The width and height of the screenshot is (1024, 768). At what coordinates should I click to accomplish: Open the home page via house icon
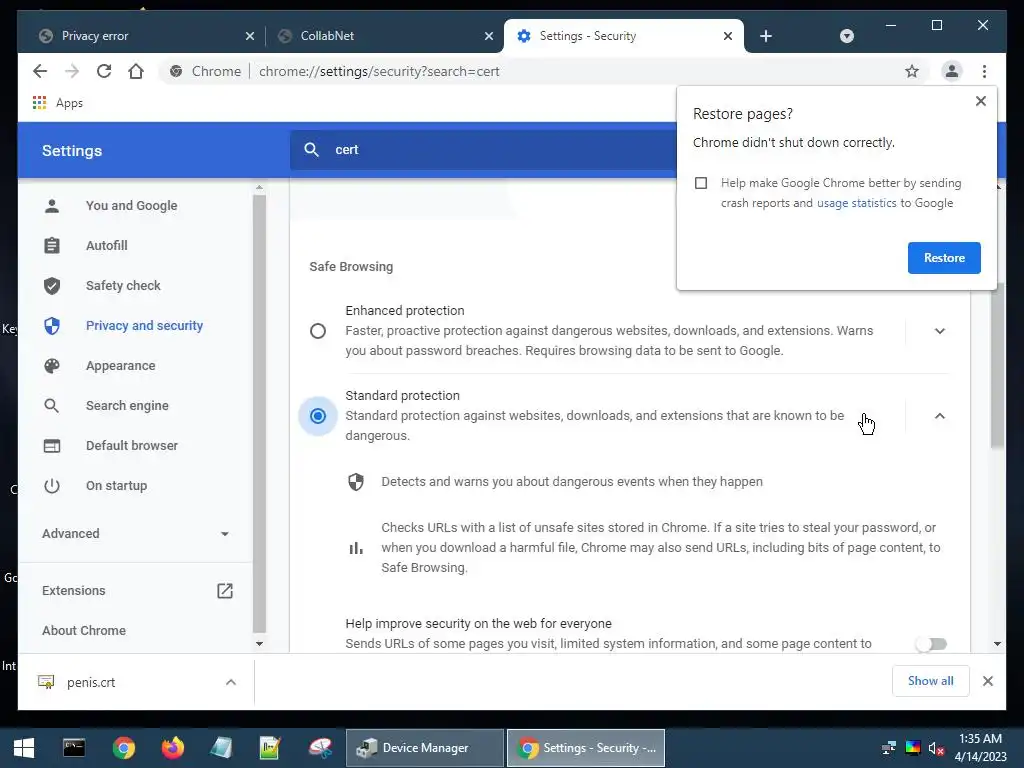point(136,71)
